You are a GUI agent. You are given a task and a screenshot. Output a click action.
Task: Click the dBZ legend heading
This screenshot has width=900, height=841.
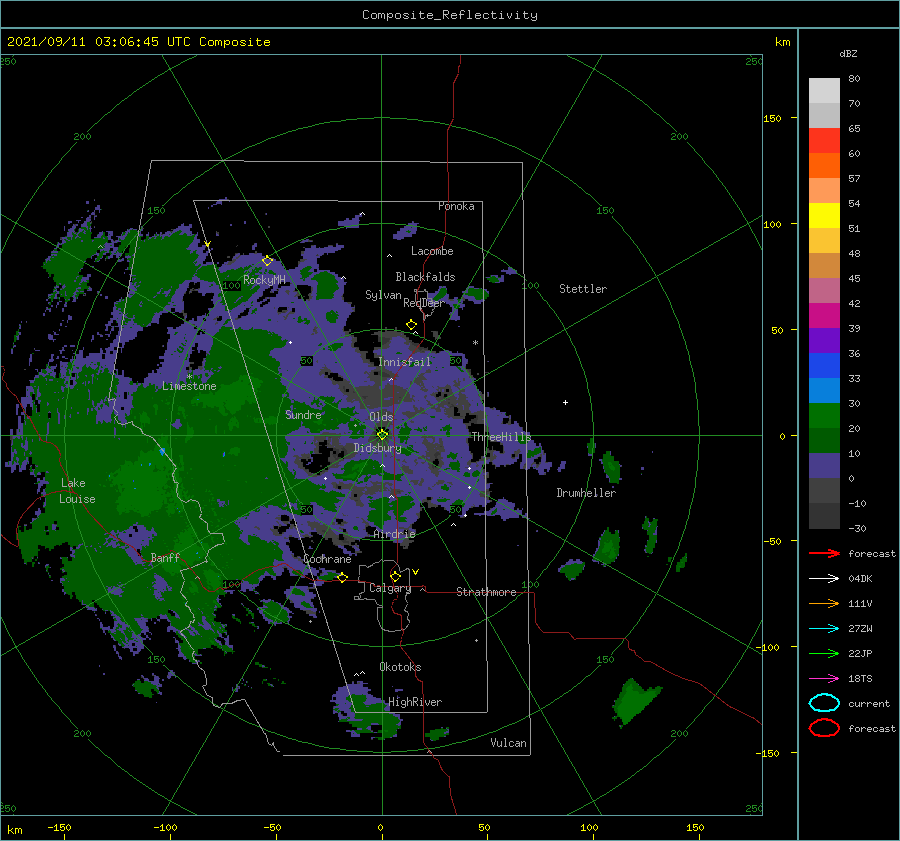848,53
